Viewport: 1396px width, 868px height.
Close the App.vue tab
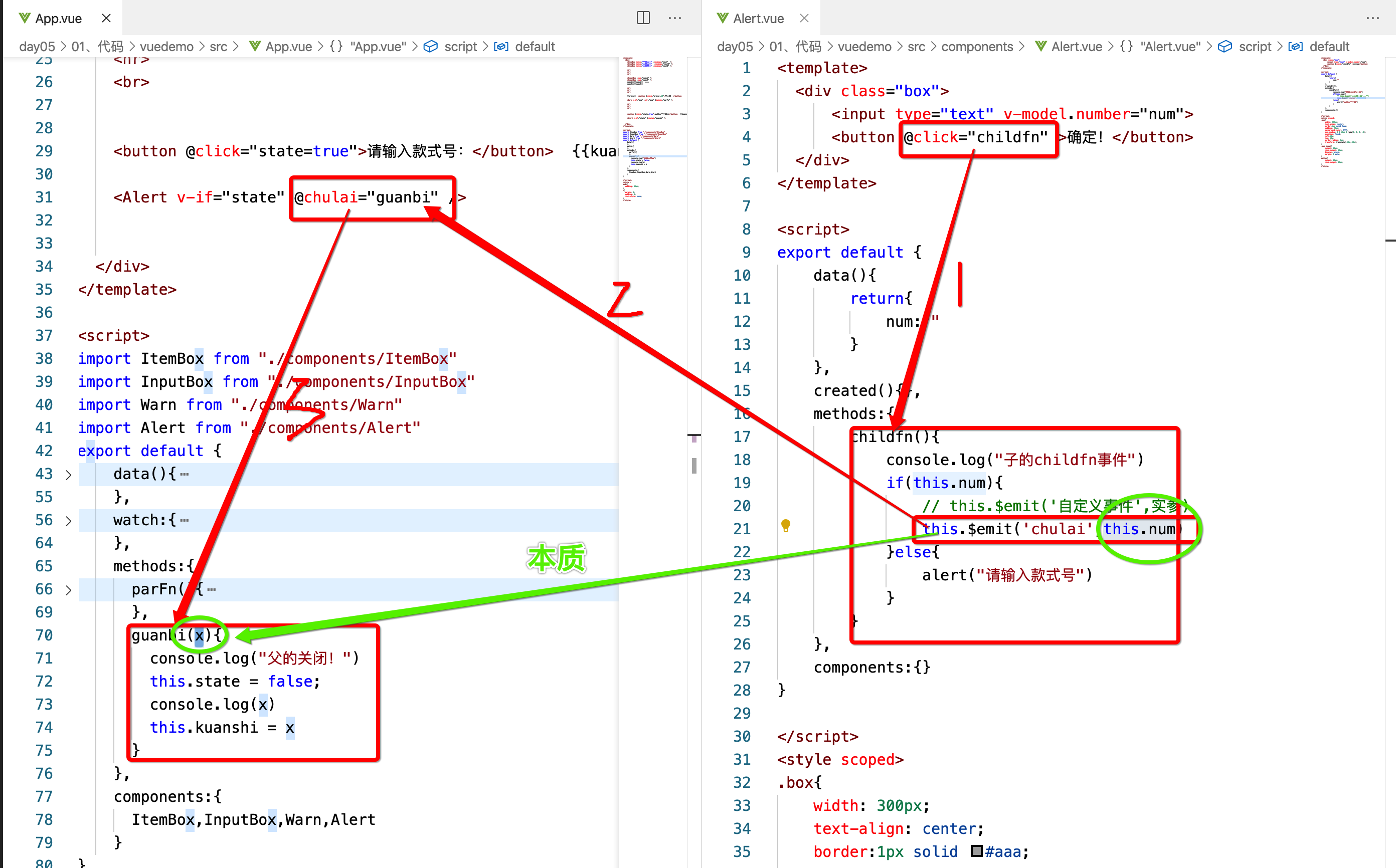tap(106, 18)
